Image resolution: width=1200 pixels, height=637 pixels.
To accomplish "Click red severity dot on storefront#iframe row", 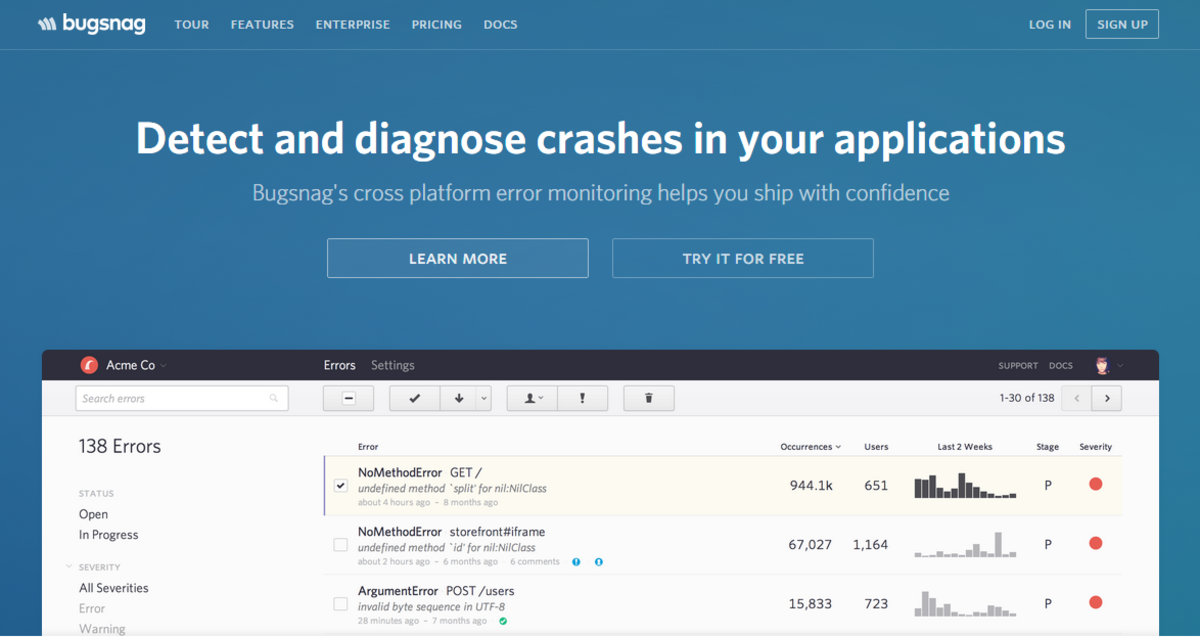I will pos(1095,543).
